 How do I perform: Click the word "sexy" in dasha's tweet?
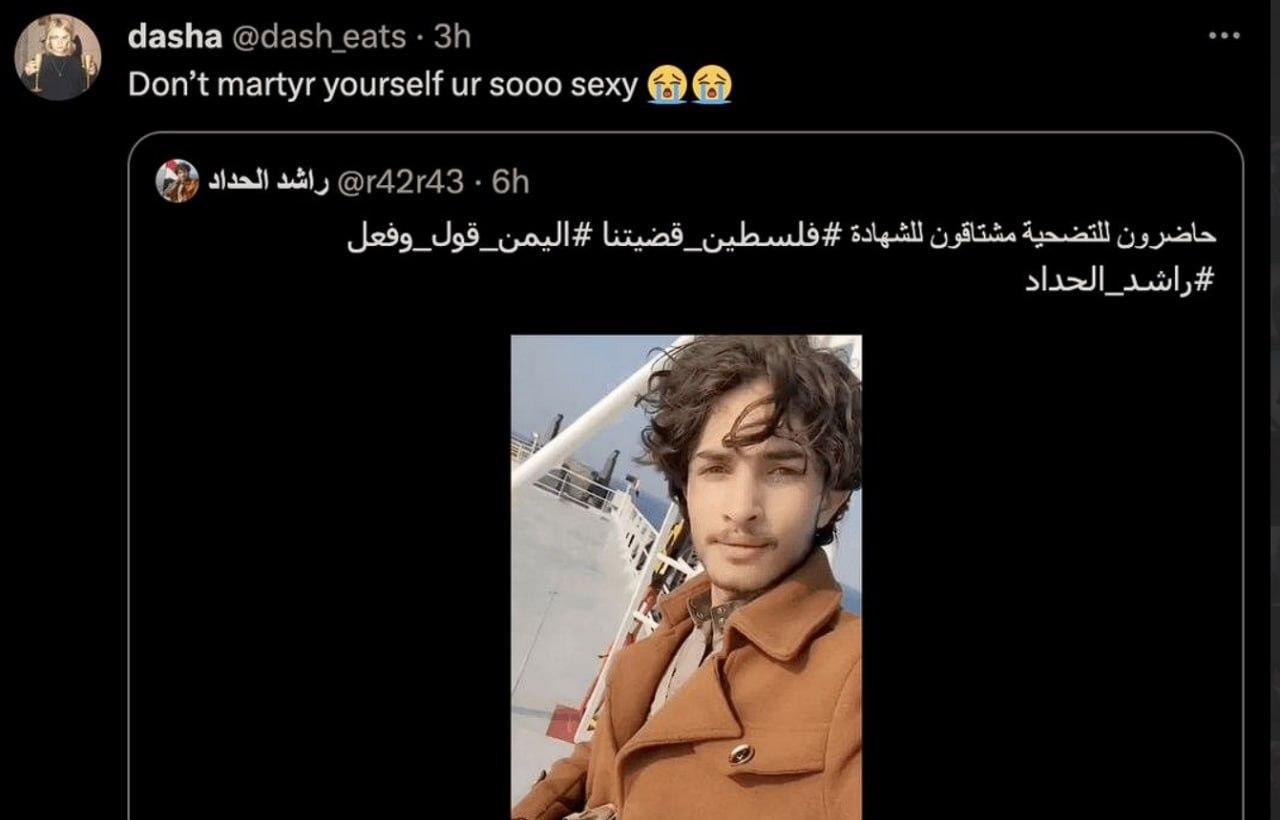click(x=603, y=86)
